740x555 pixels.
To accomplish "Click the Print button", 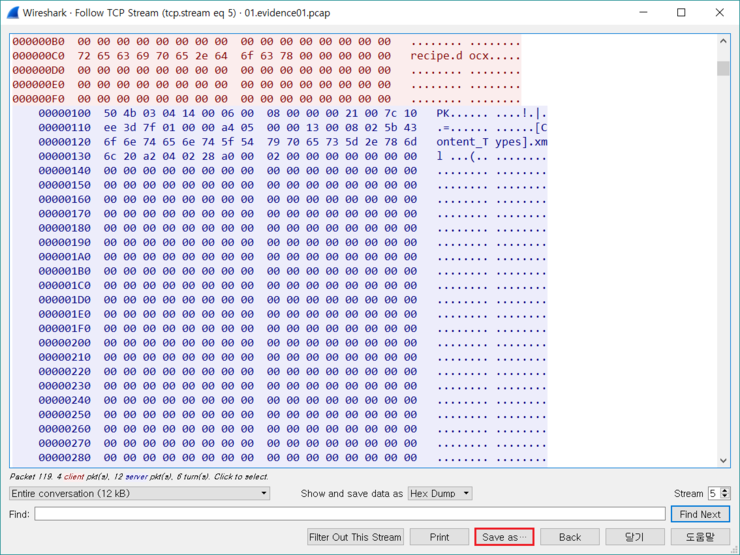I will pos(439,537).
